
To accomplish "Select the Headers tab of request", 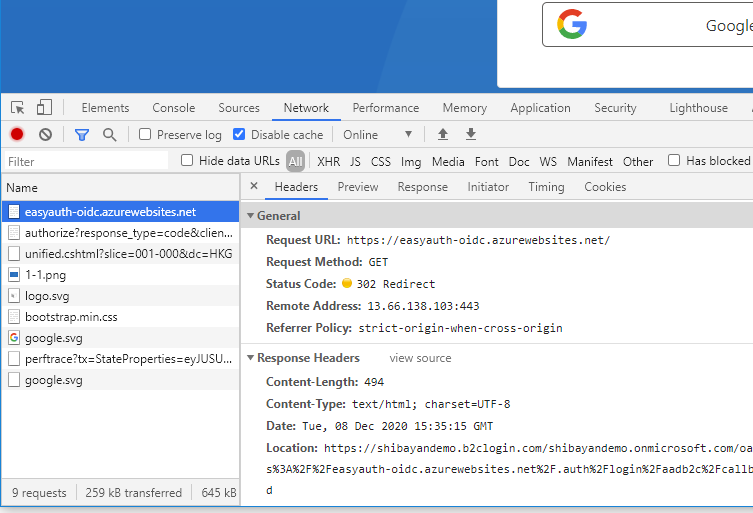I will 296,186.
